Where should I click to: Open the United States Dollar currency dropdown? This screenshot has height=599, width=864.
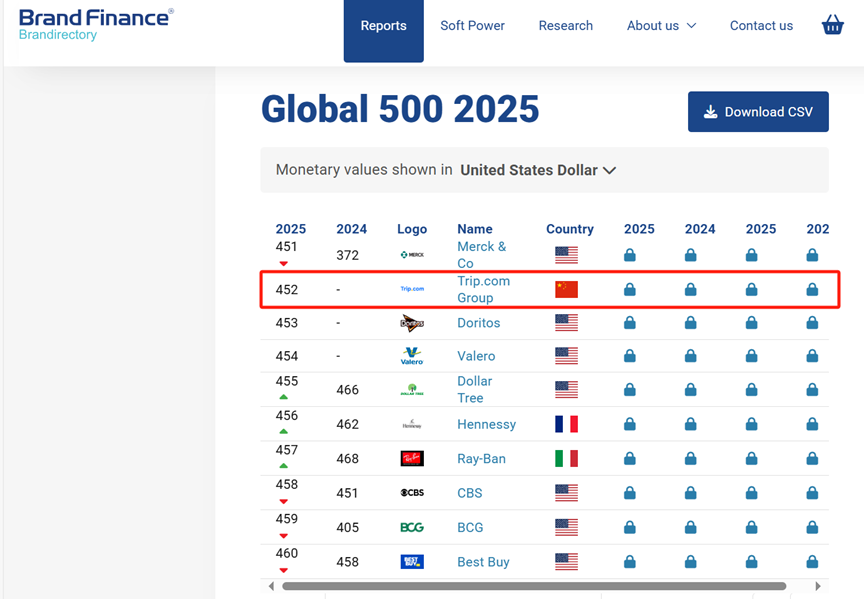pyautogui.click(x=538, y=170)
